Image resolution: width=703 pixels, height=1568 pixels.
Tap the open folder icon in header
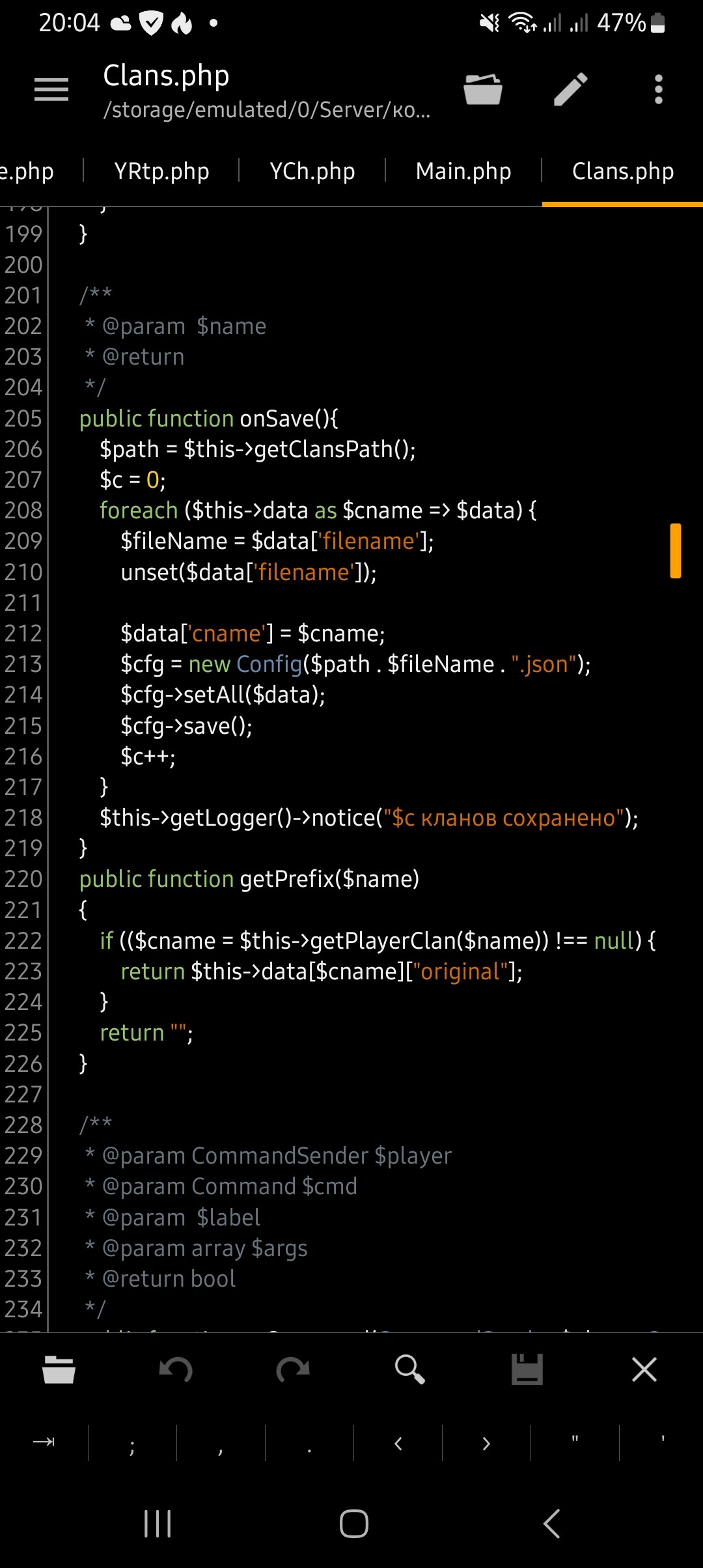pyautogui.click(x=482, y=89)
